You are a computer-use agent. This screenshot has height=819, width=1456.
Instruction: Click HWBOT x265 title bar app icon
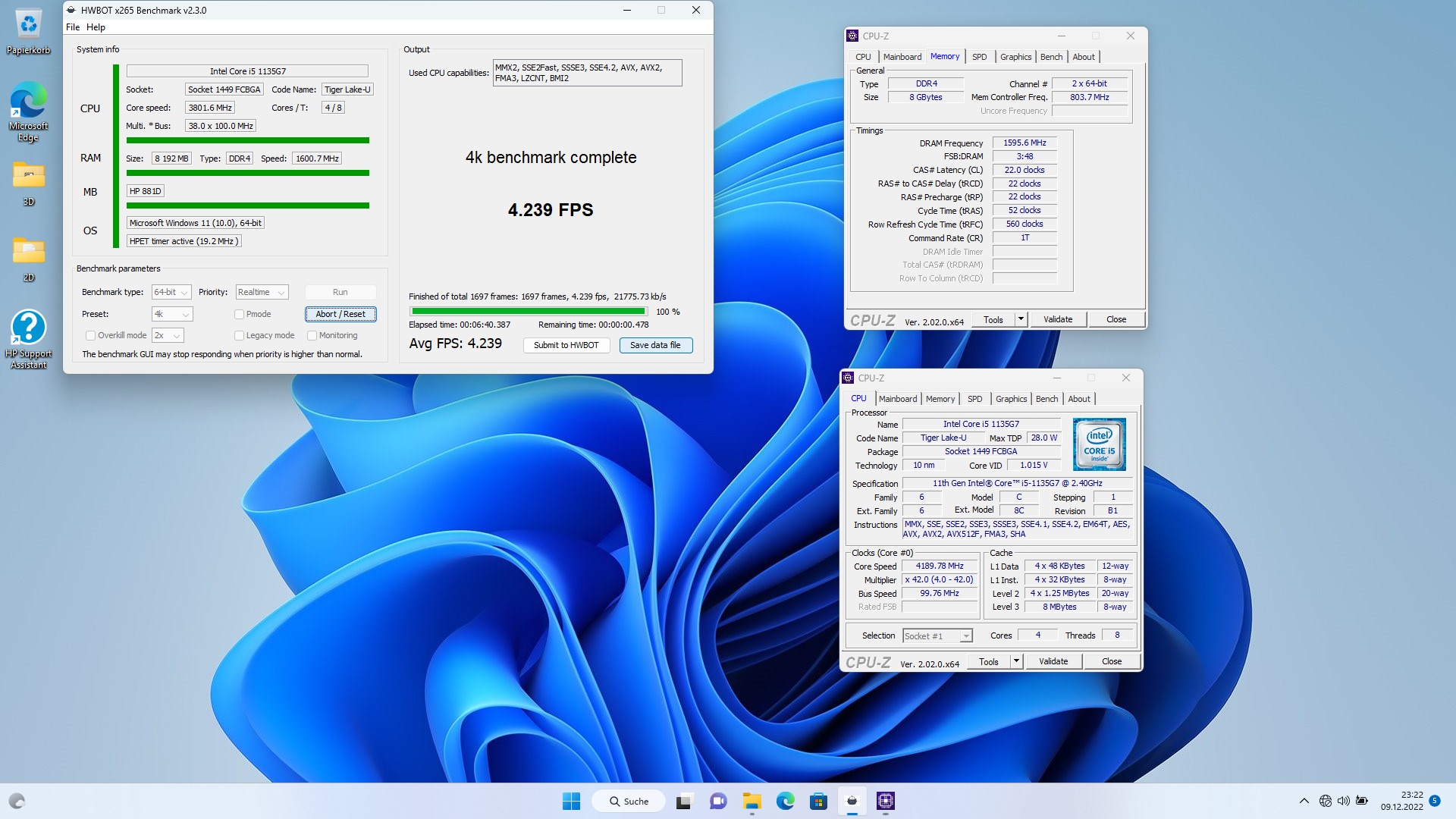point(71,11)
